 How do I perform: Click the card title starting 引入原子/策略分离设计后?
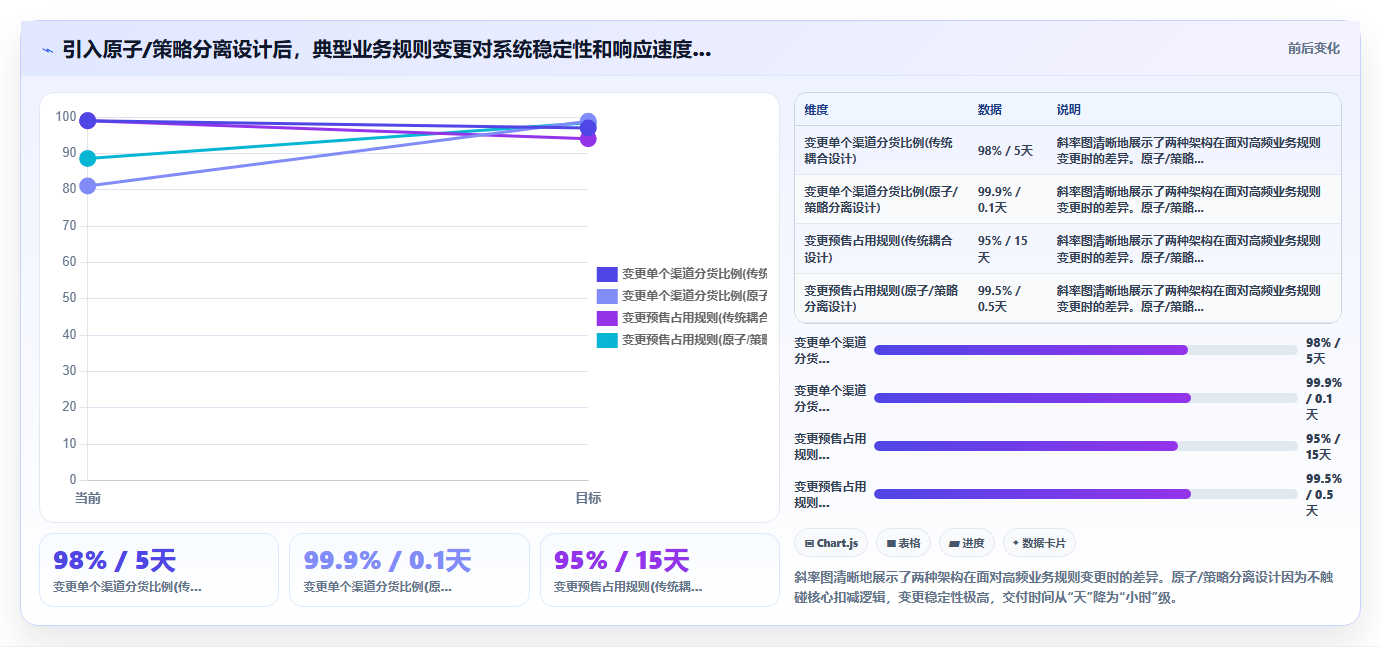(387, 49)
